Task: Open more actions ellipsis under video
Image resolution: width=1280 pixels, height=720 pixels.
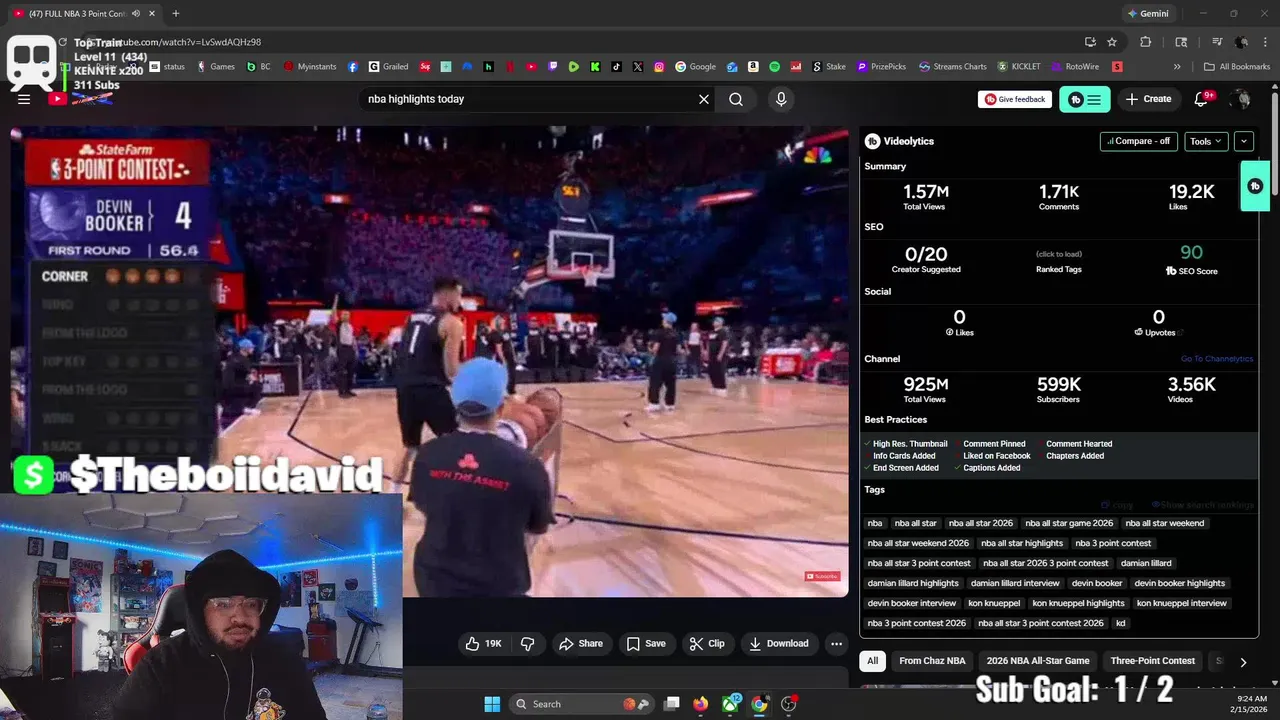Action: (837, 643)
